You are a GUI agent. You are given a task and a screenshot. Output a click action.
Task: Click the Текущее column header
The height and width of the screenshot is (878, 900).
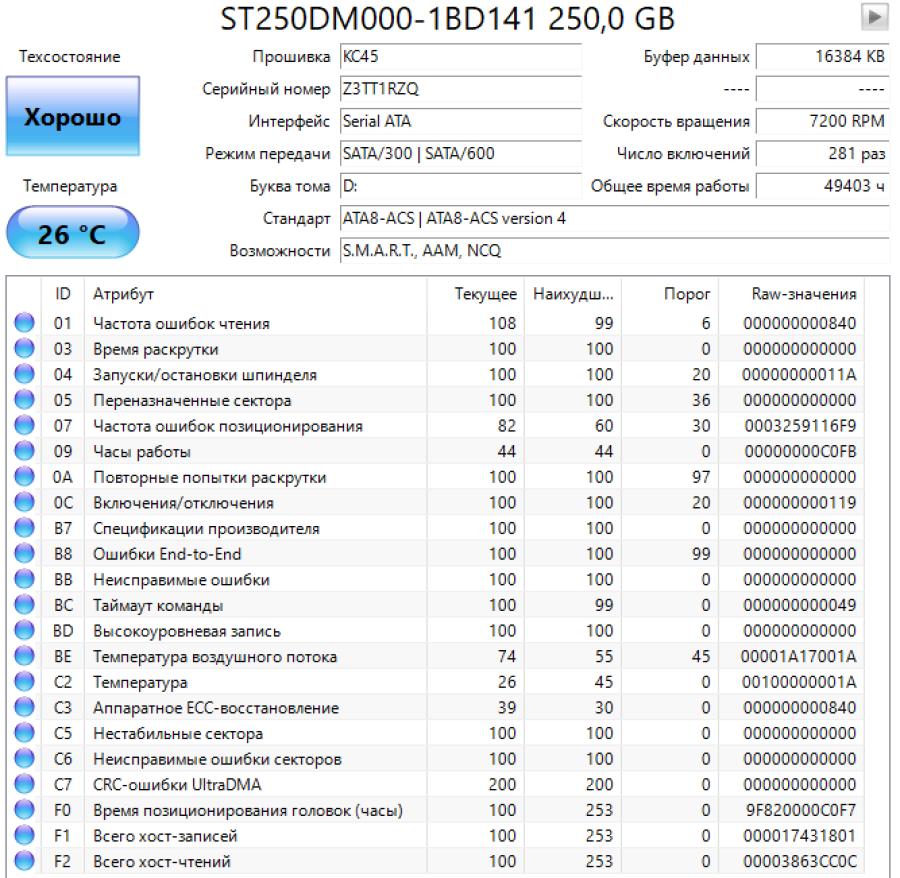pyautogui.click(x=485, y=295)
